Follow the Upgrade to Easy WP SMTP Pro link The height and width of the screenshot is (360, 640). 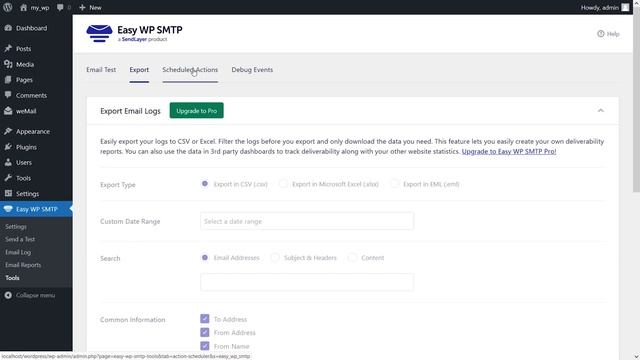509,151
